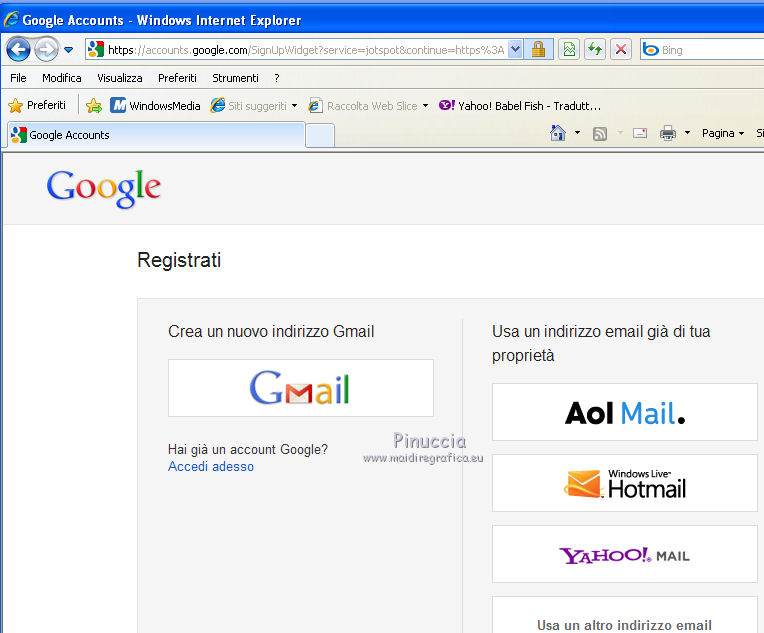
Task: Click the Compatibility View broken-page icon
Action: 569,49
